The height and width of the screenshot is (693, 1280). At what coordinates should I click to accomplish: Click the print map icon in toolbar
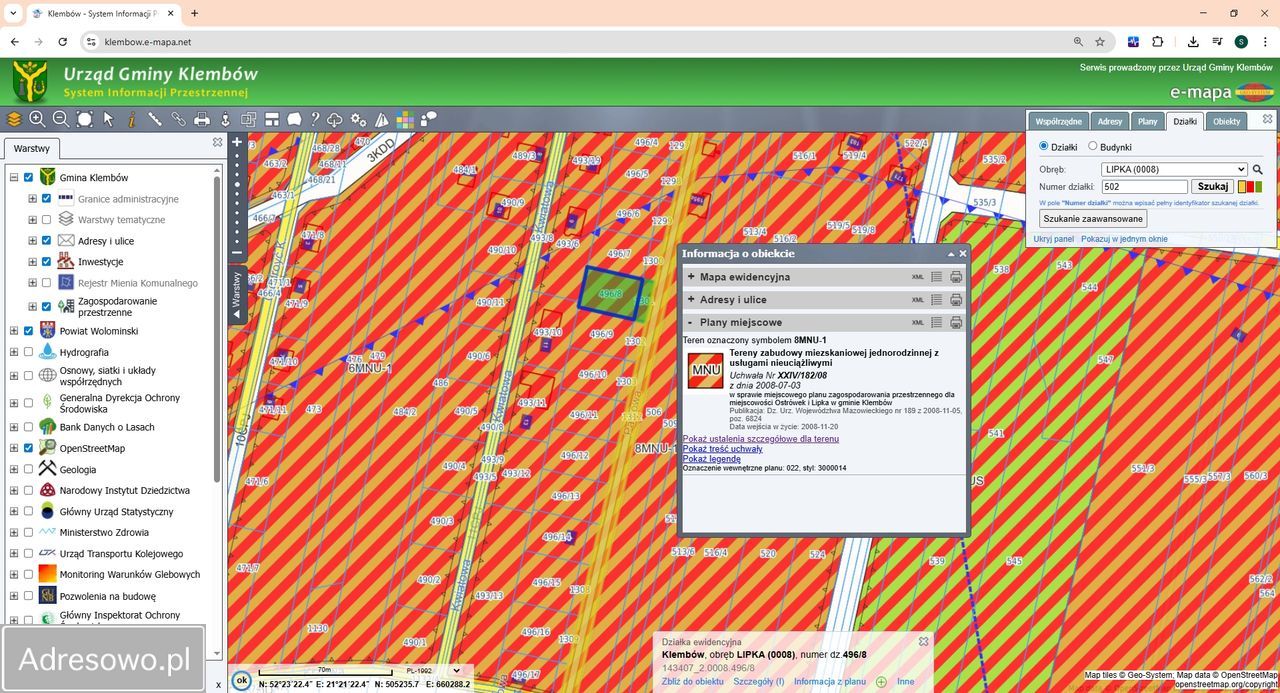pyautogui.click(x=202, y=119)
